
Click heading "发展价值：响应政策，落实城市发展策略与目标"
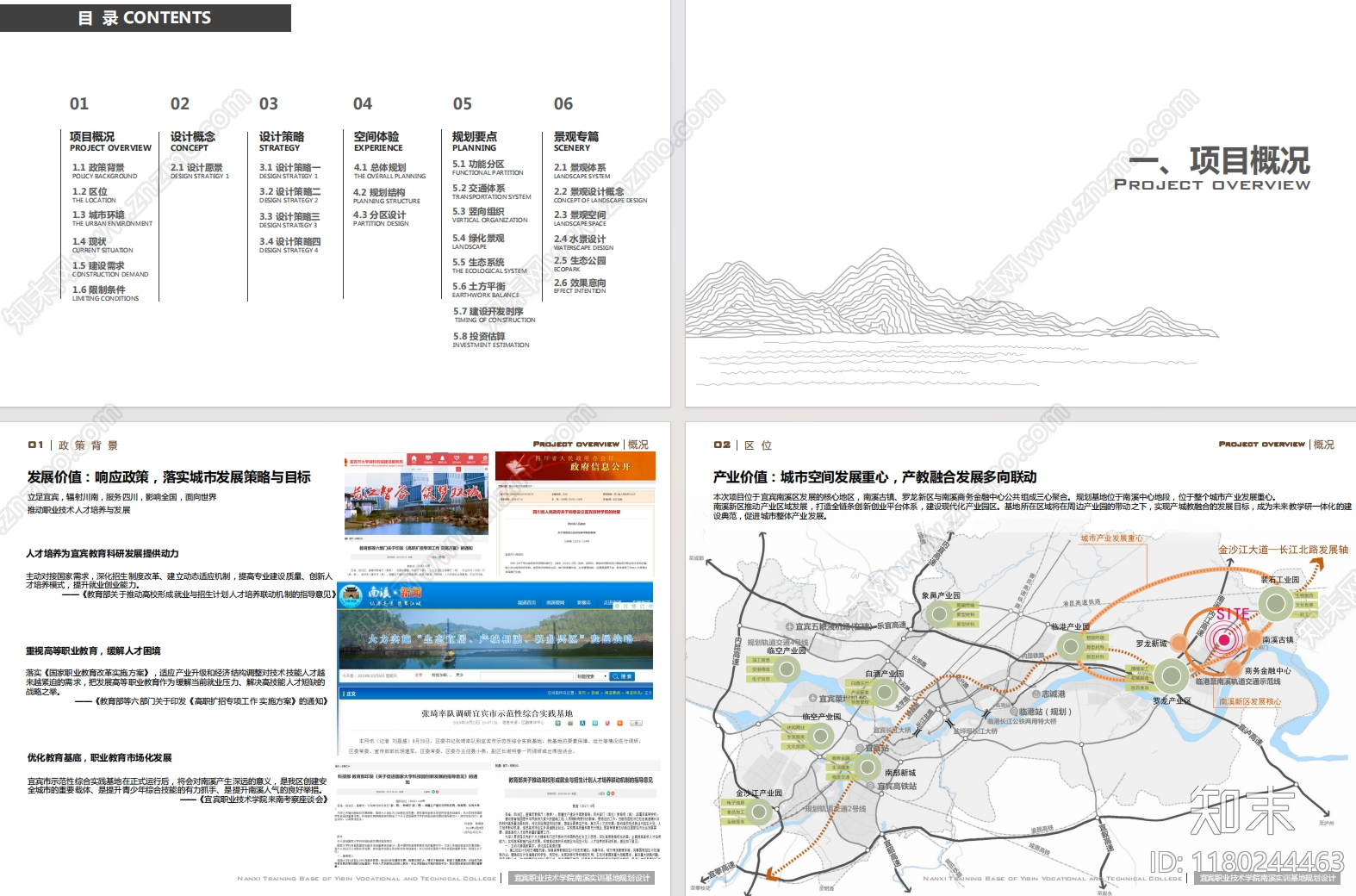(169, 476)
